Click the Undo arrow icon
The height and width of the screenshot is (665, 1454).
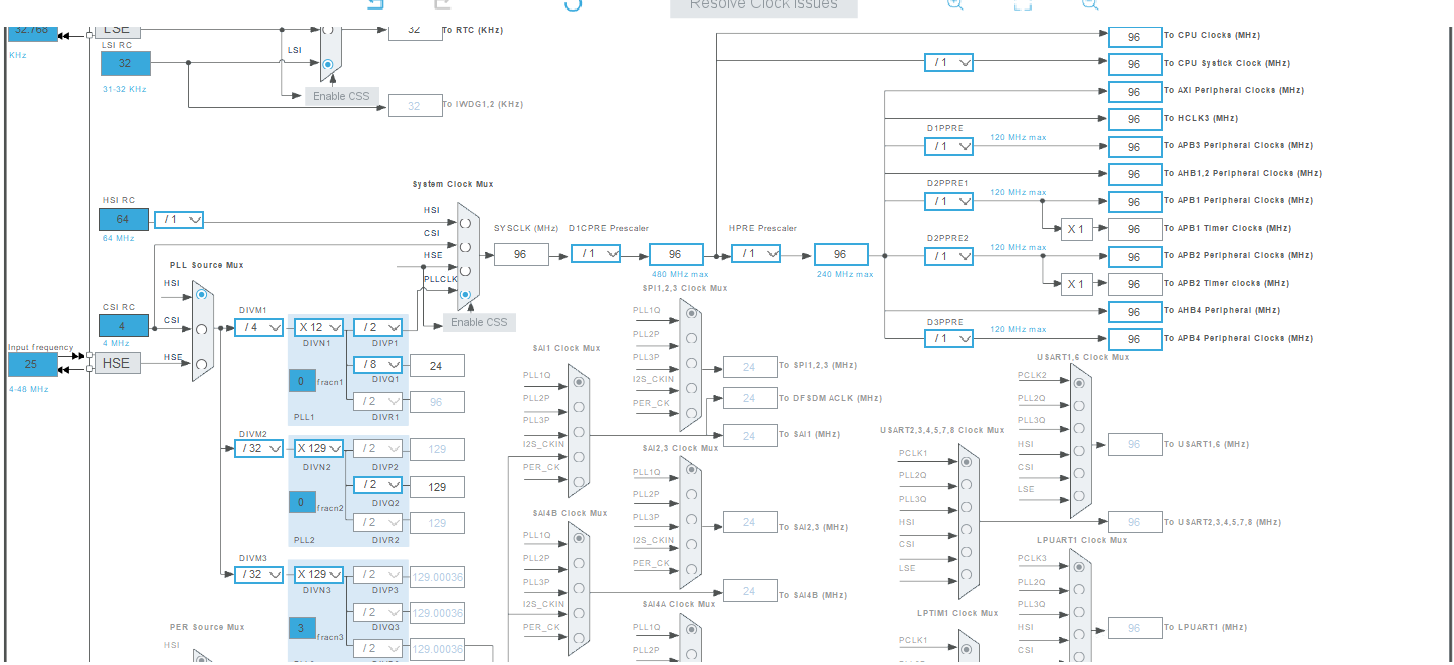point(375,6)
